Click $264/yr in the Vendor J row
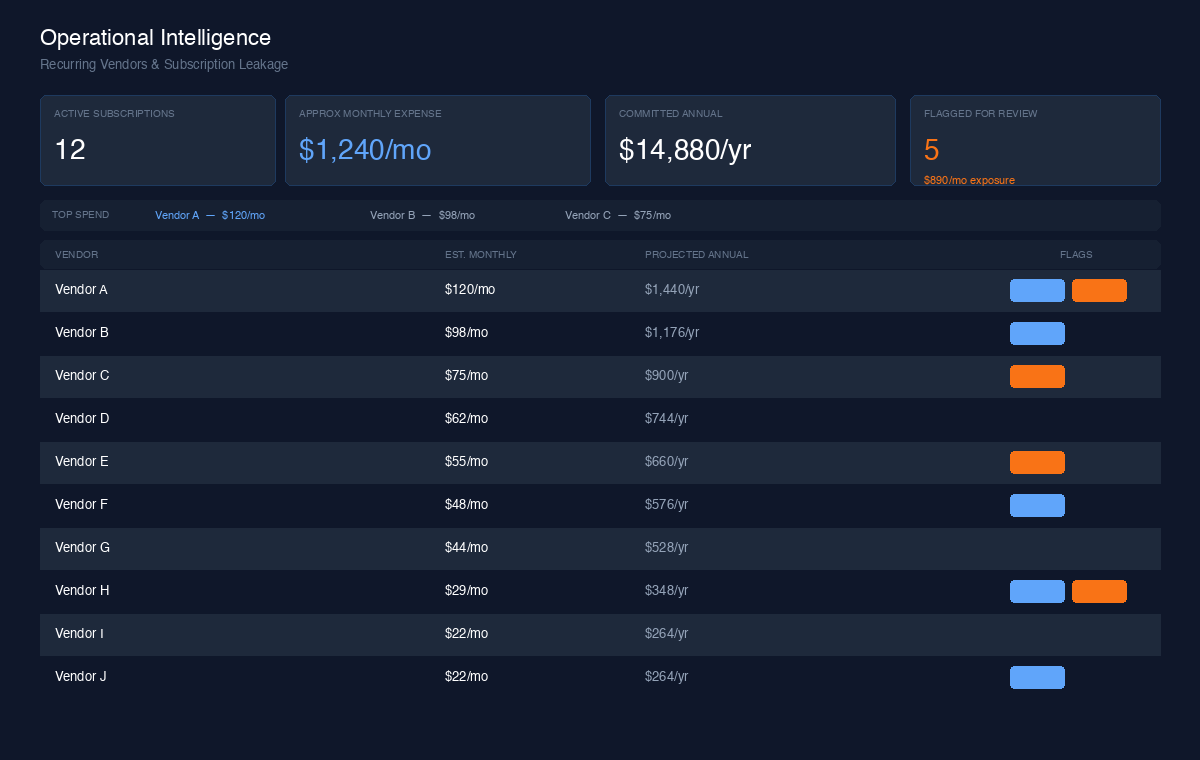 (x=667, y=677)
